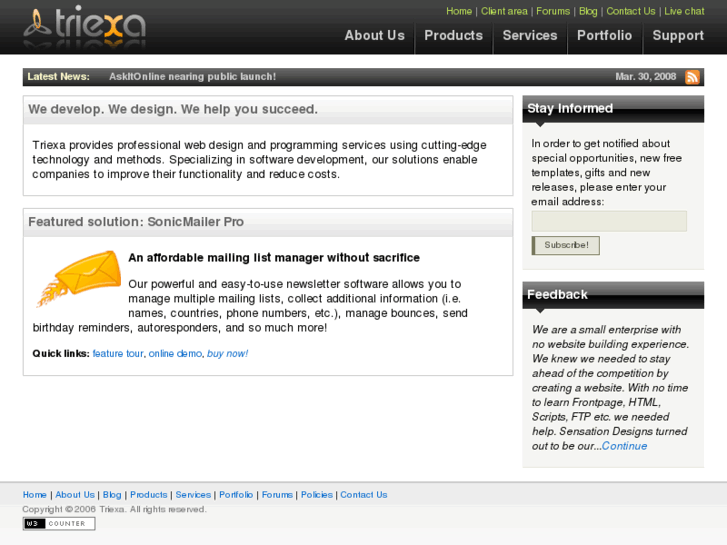Image resolution: width=727 pixels, height=545 pixels.
Task: Click the 'Feedback' panel heading
Action: coord(557,295)
